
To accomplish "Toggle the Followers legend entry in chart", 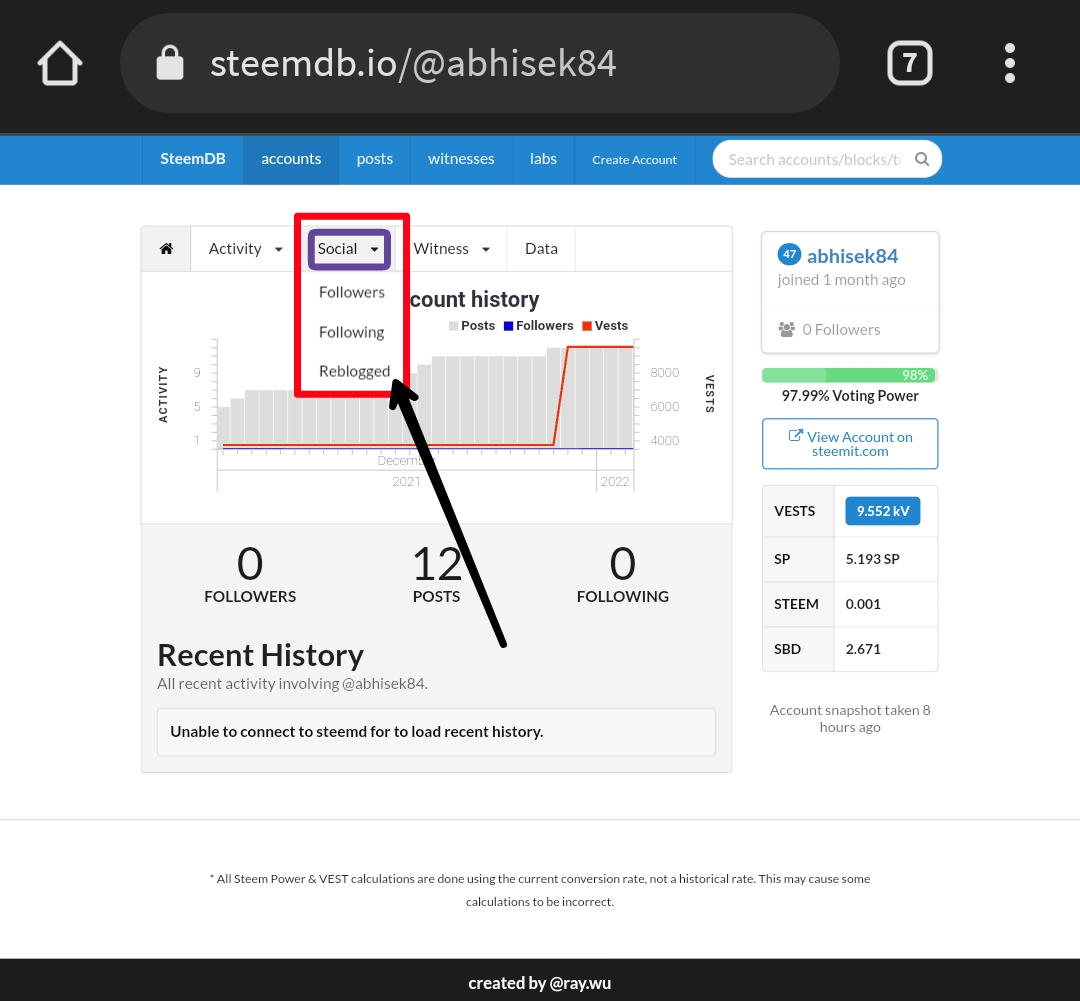I will (x=539, y=326).
